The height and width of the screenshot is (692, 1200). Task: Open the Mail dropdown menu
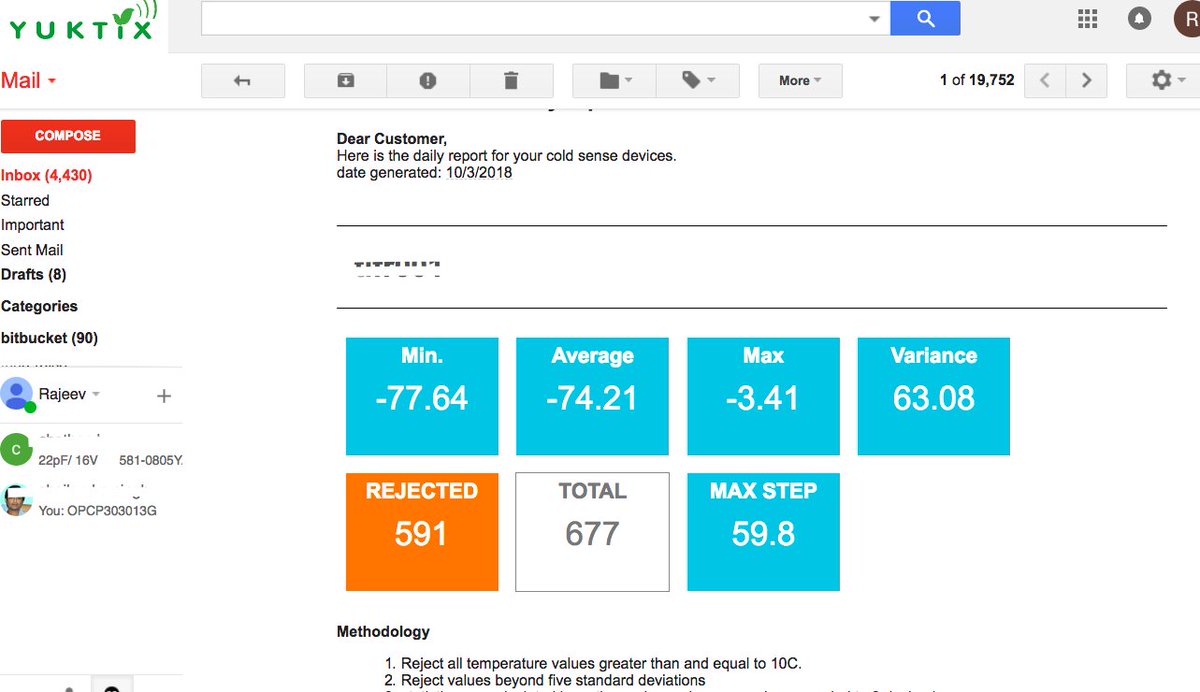(28, 81)
